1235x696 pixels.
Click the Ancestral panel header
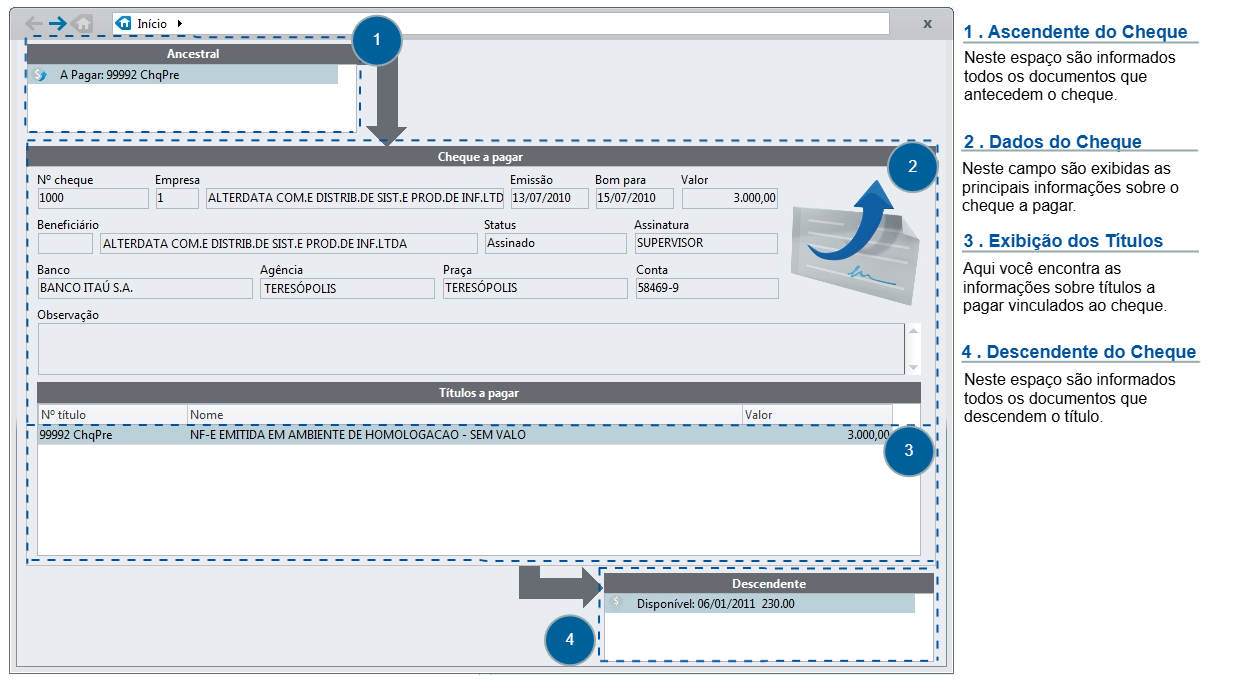click(191, 54)
